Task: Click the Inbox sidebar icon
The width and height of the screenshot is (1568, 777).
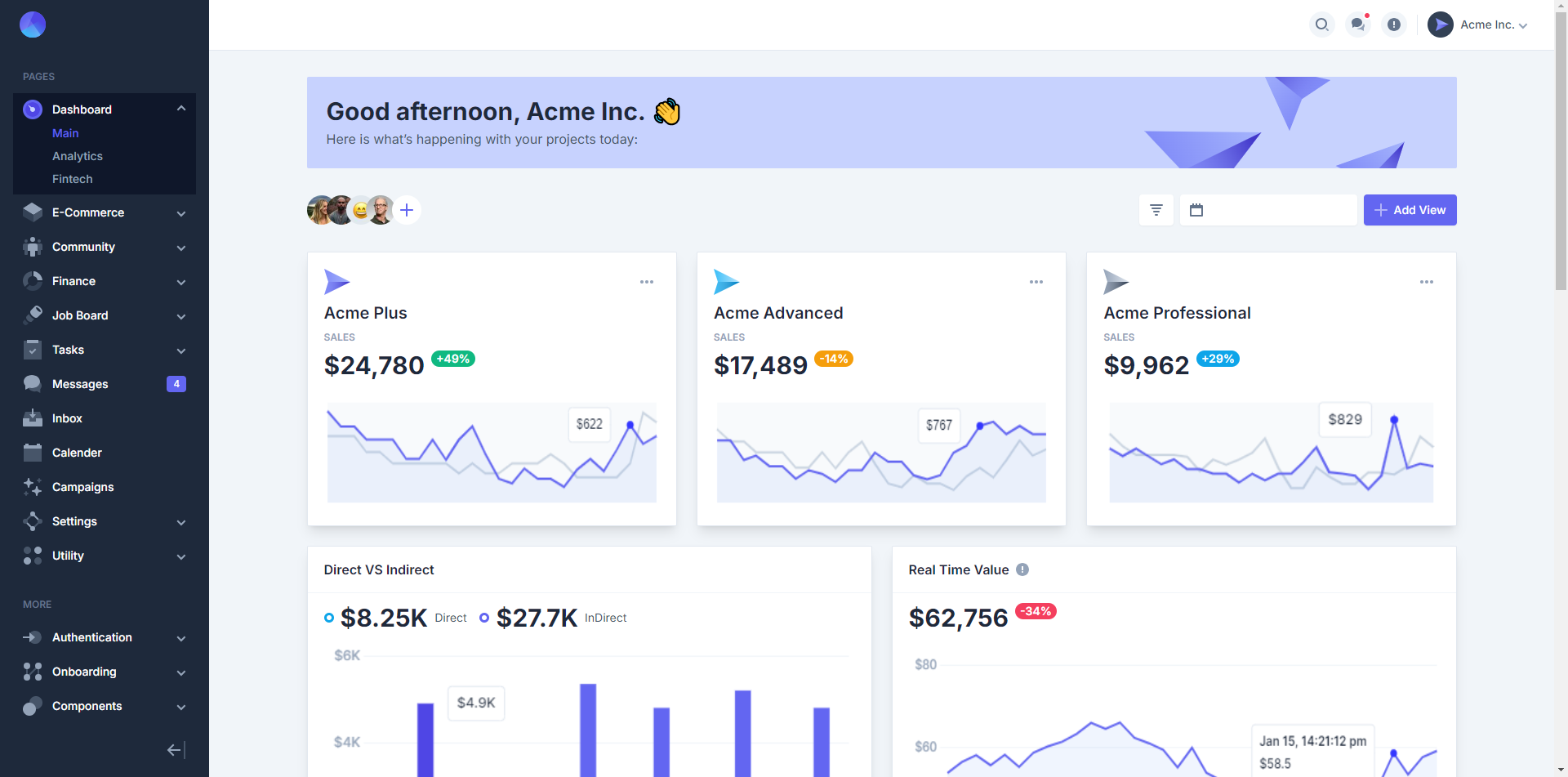Action: click(33, 418)
